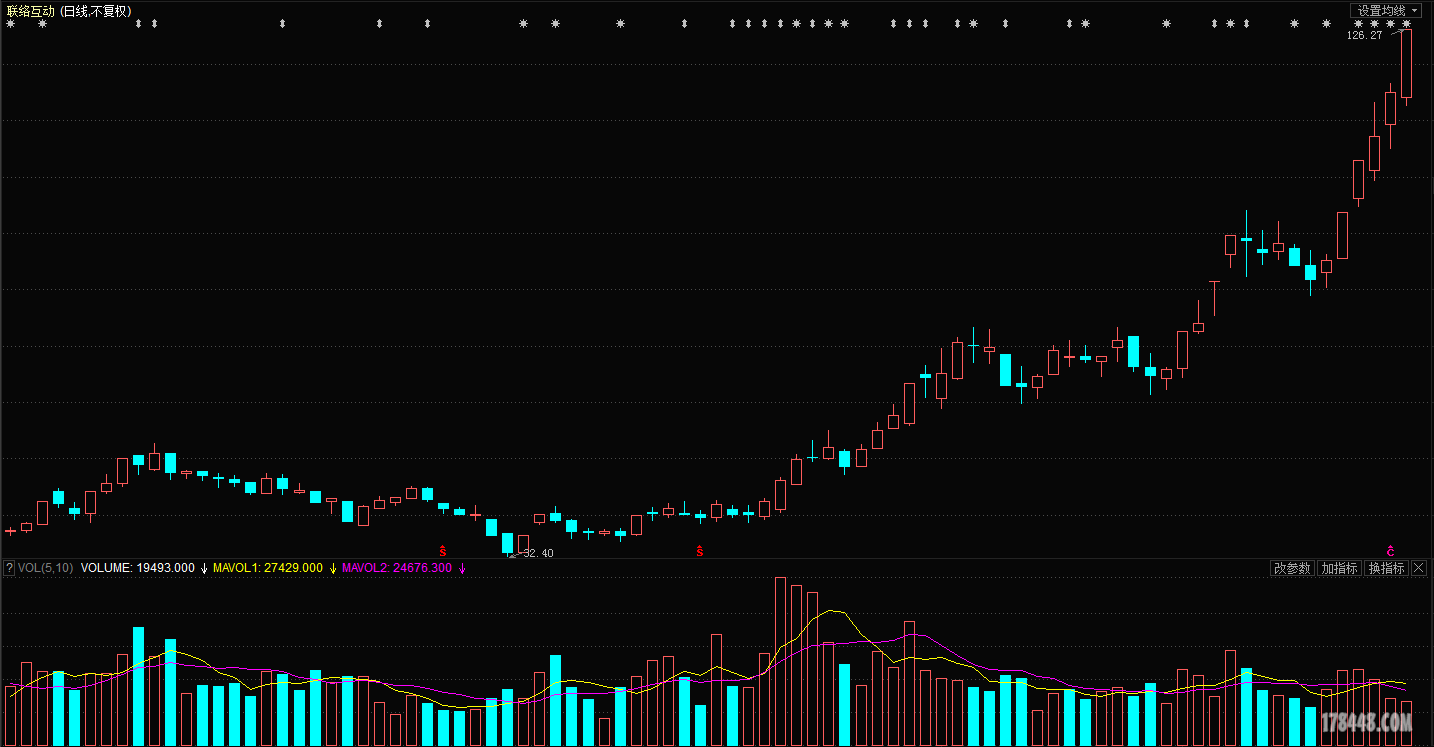Close the VOL indicator panel
Image resolution: width=1434 pixels, height=747 pixels.
click(x=1419, y=568)
